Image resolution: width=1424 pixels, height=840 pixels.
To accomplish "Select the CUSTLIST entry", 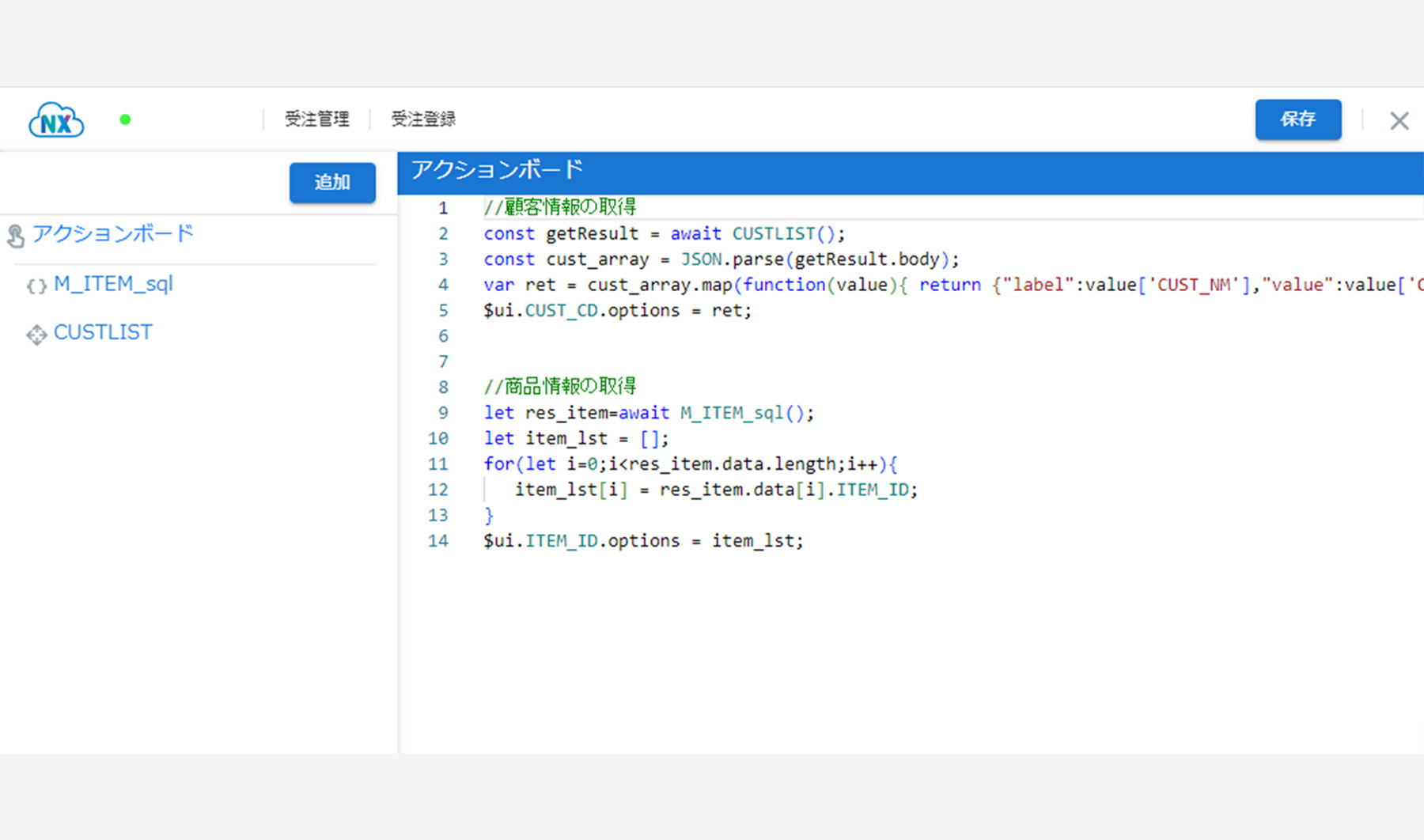I will (x=103, y=333).
